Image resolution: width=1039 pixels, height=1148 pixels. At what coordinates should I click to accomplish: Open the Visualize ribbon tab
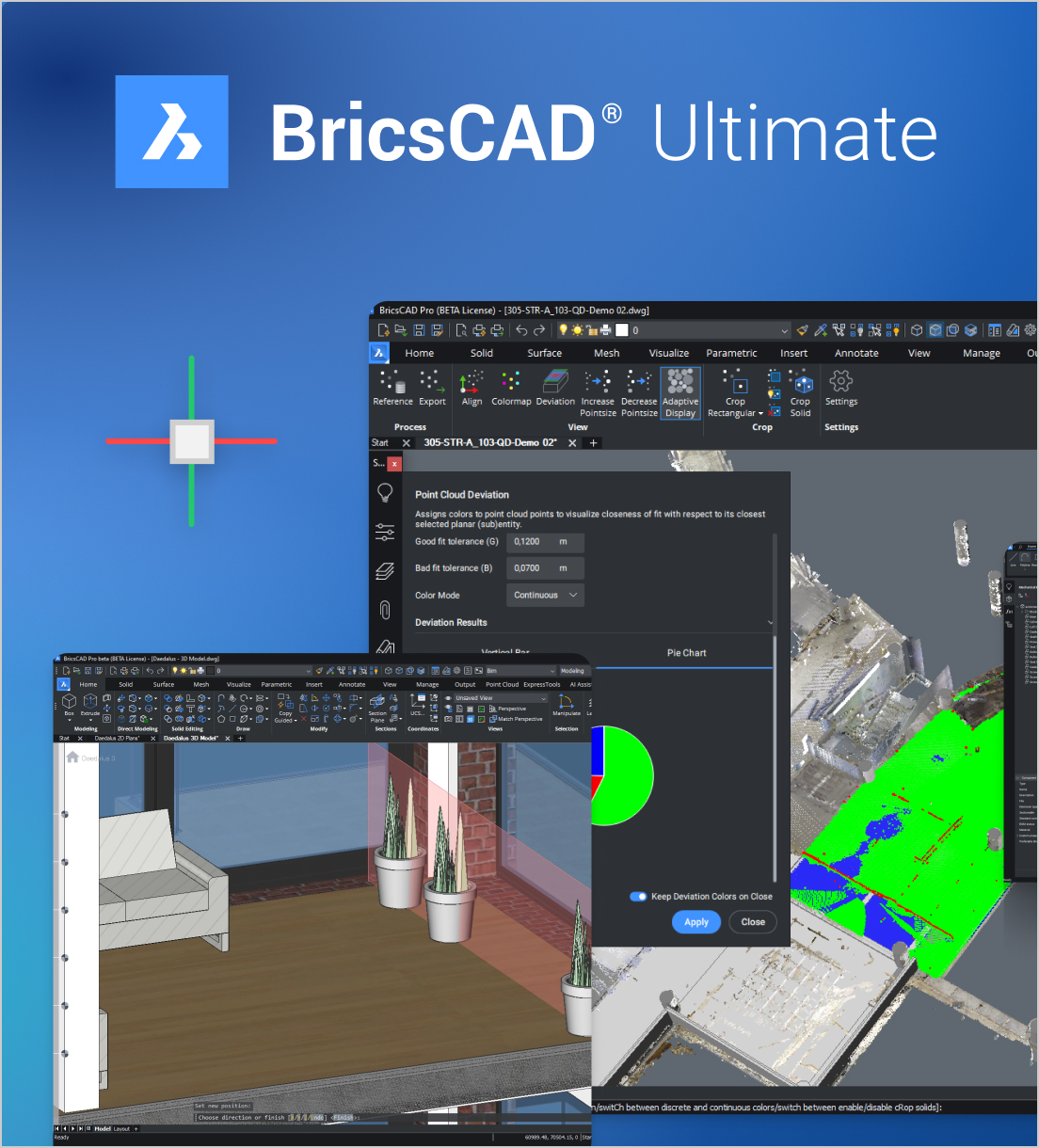click(668, 354)
